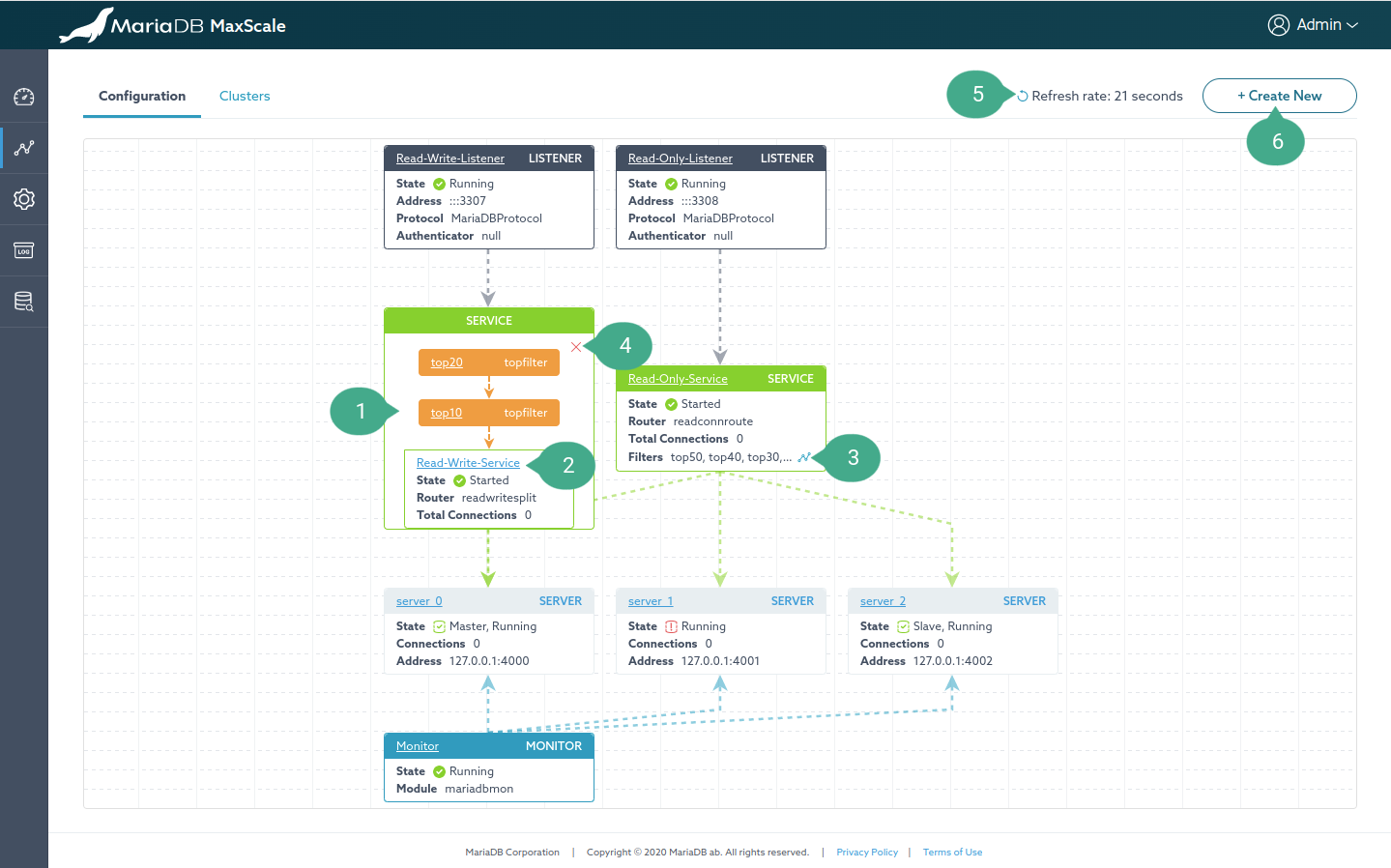Click the 'Slave, Running' state text
Viewport: 1391px width, 868px height.
[953, 626]
